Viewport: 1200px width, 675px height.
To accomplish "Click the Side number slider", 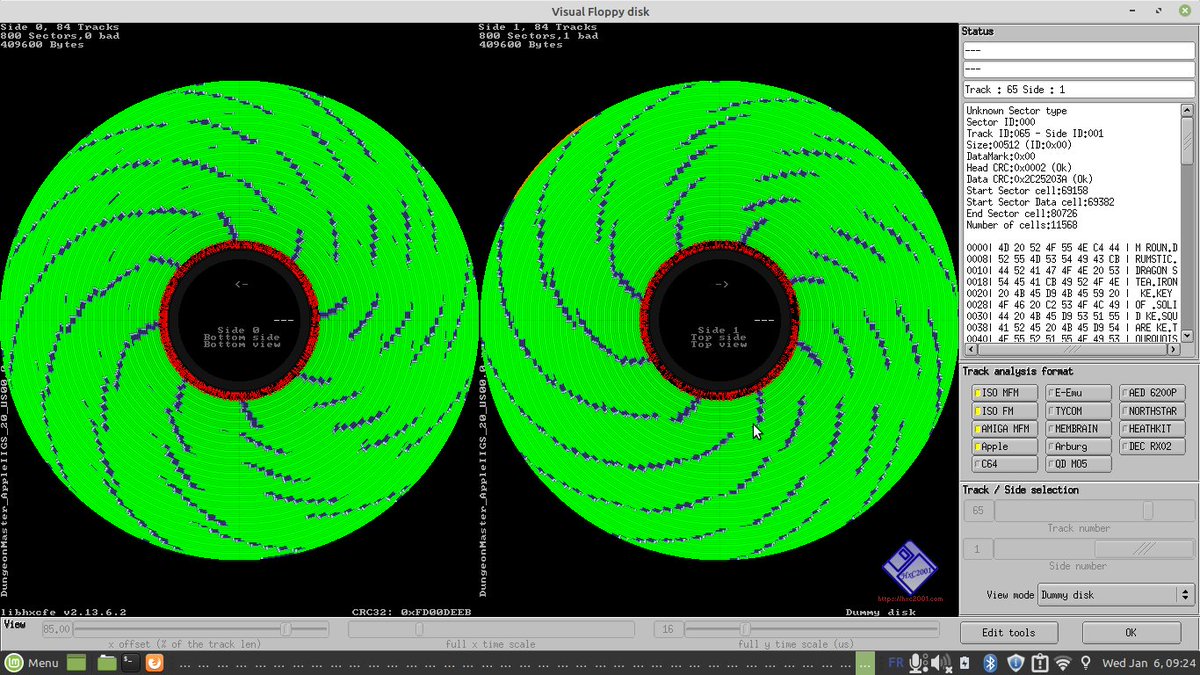I will (1094, 549).
